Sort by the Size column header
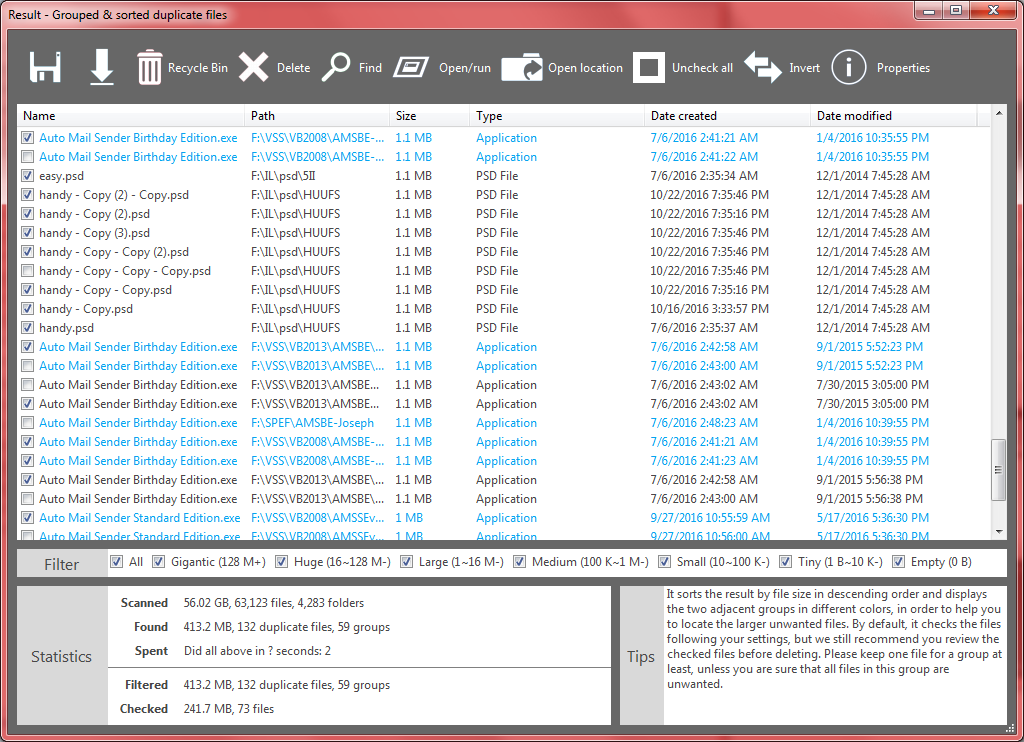 (429, 116)
